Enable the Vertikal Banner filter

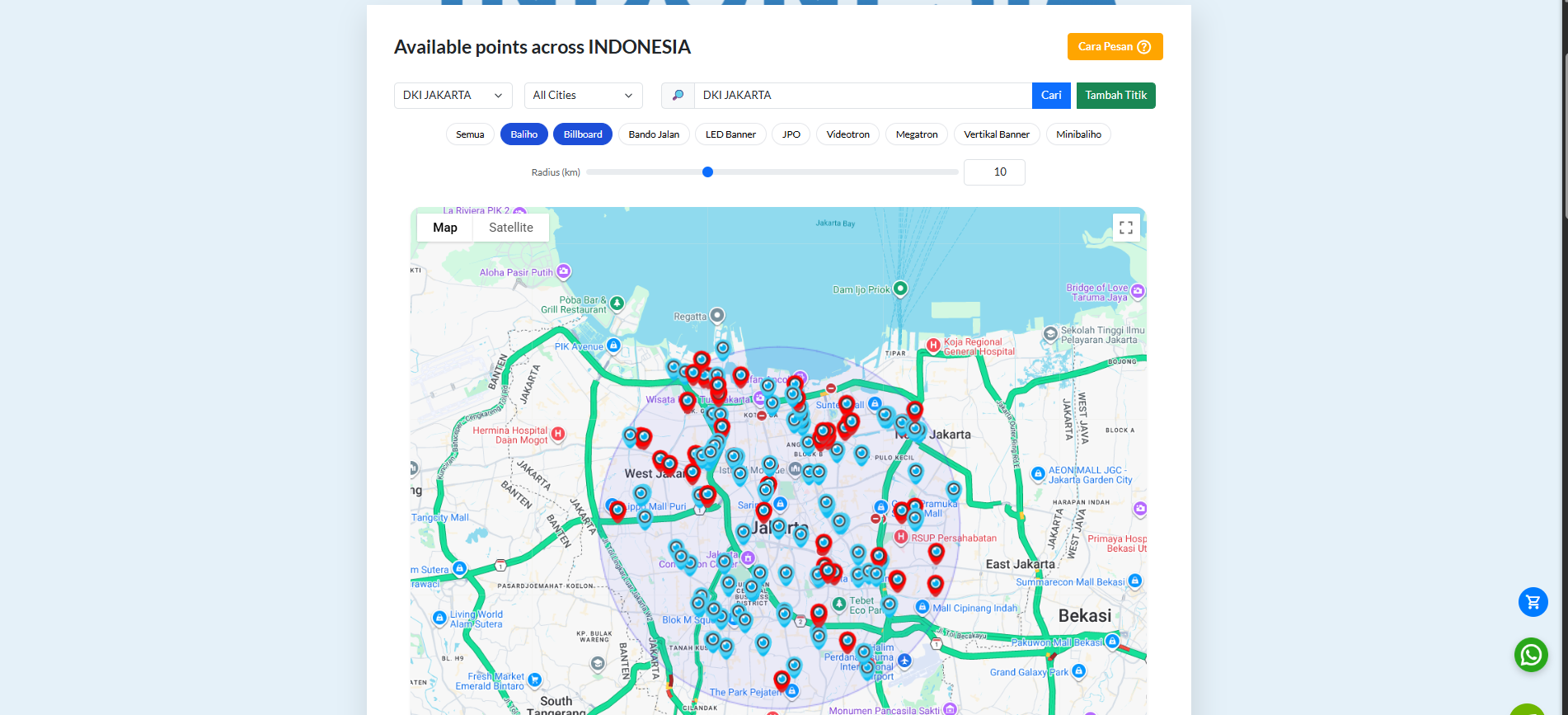pyautogui.click(x=997, y=134)
